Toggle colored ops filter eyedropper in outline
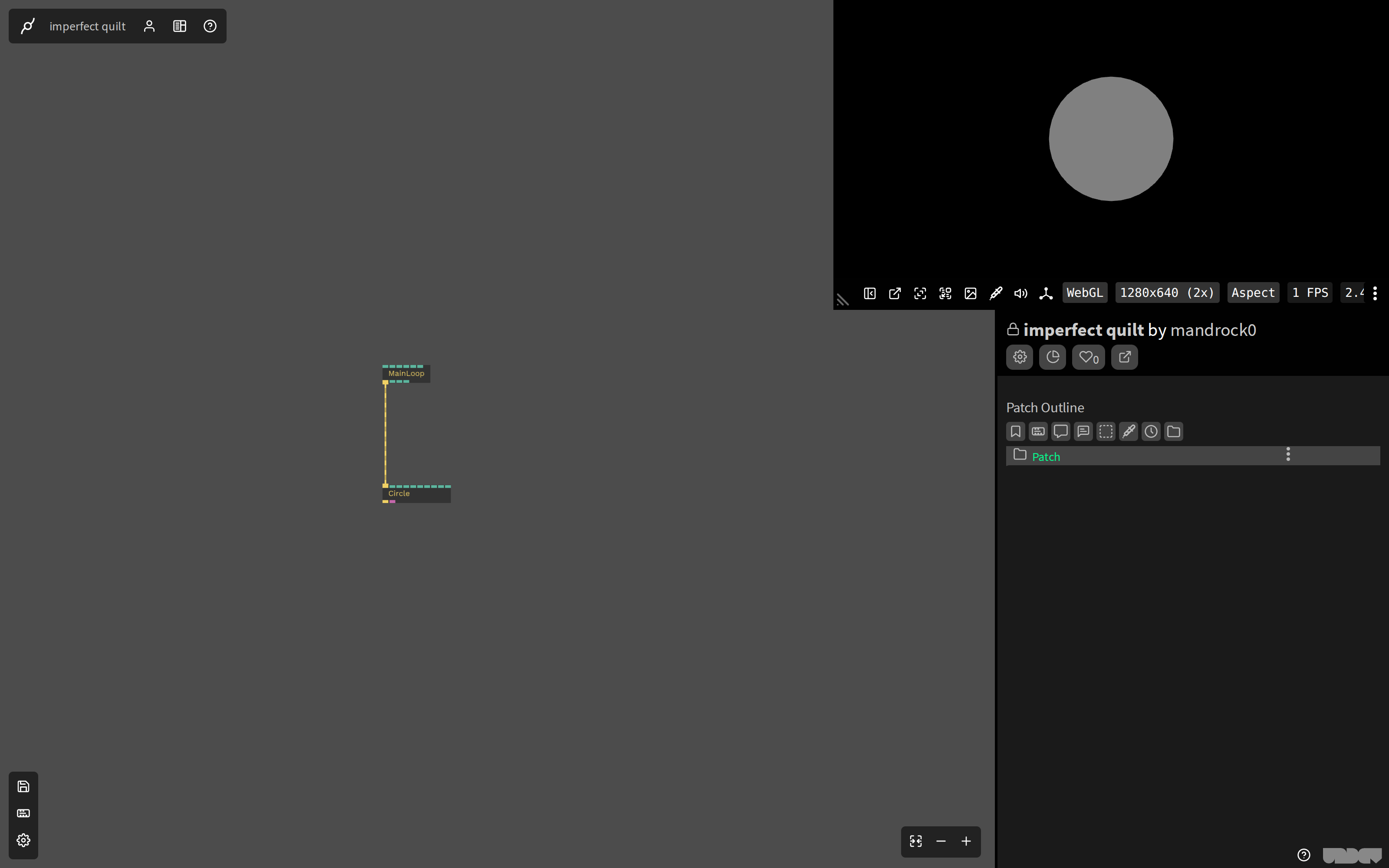 coord(1129,431)
